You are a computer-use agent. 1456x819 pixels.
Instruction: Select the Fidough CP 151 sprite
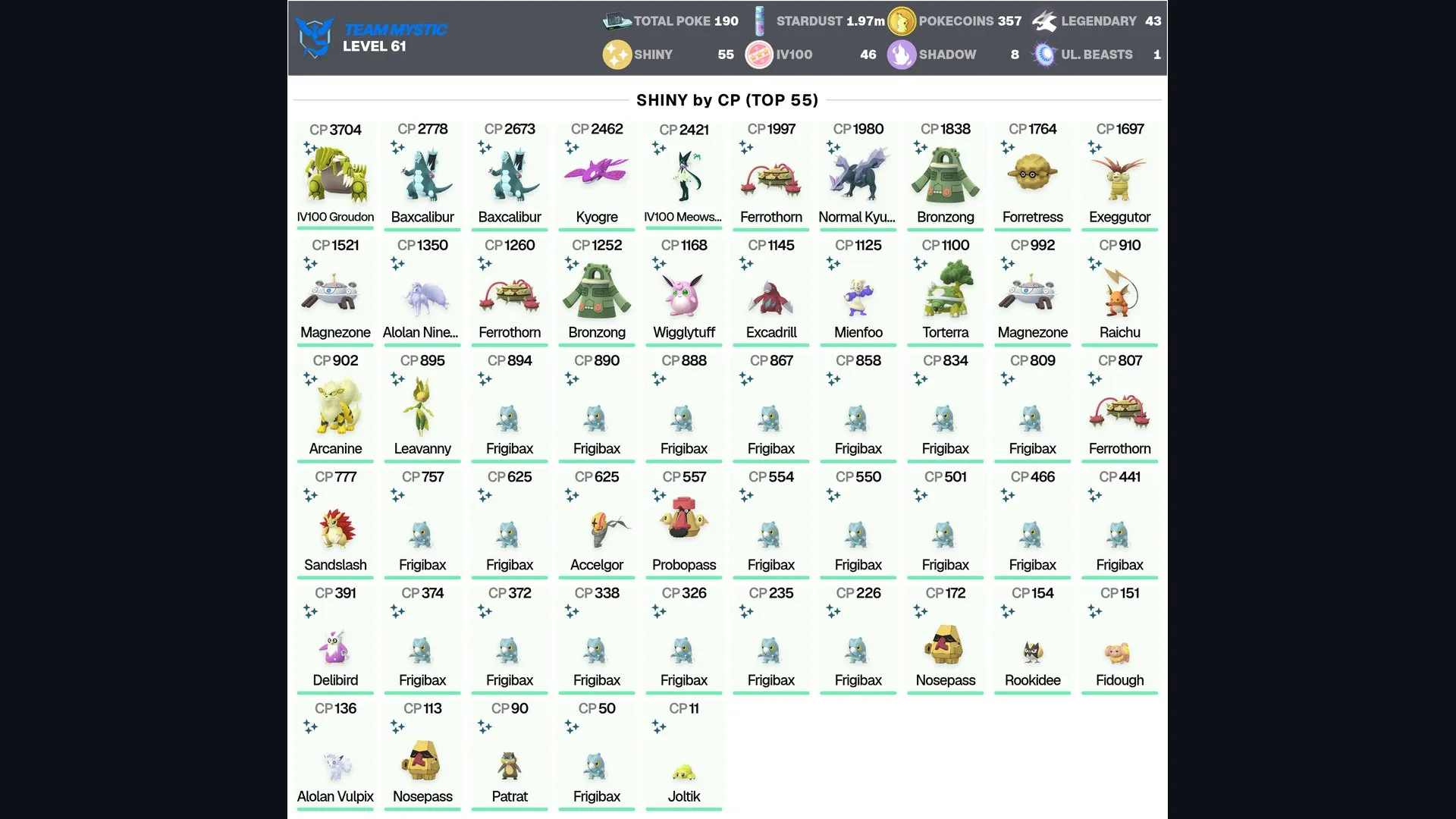point(1119,653)
